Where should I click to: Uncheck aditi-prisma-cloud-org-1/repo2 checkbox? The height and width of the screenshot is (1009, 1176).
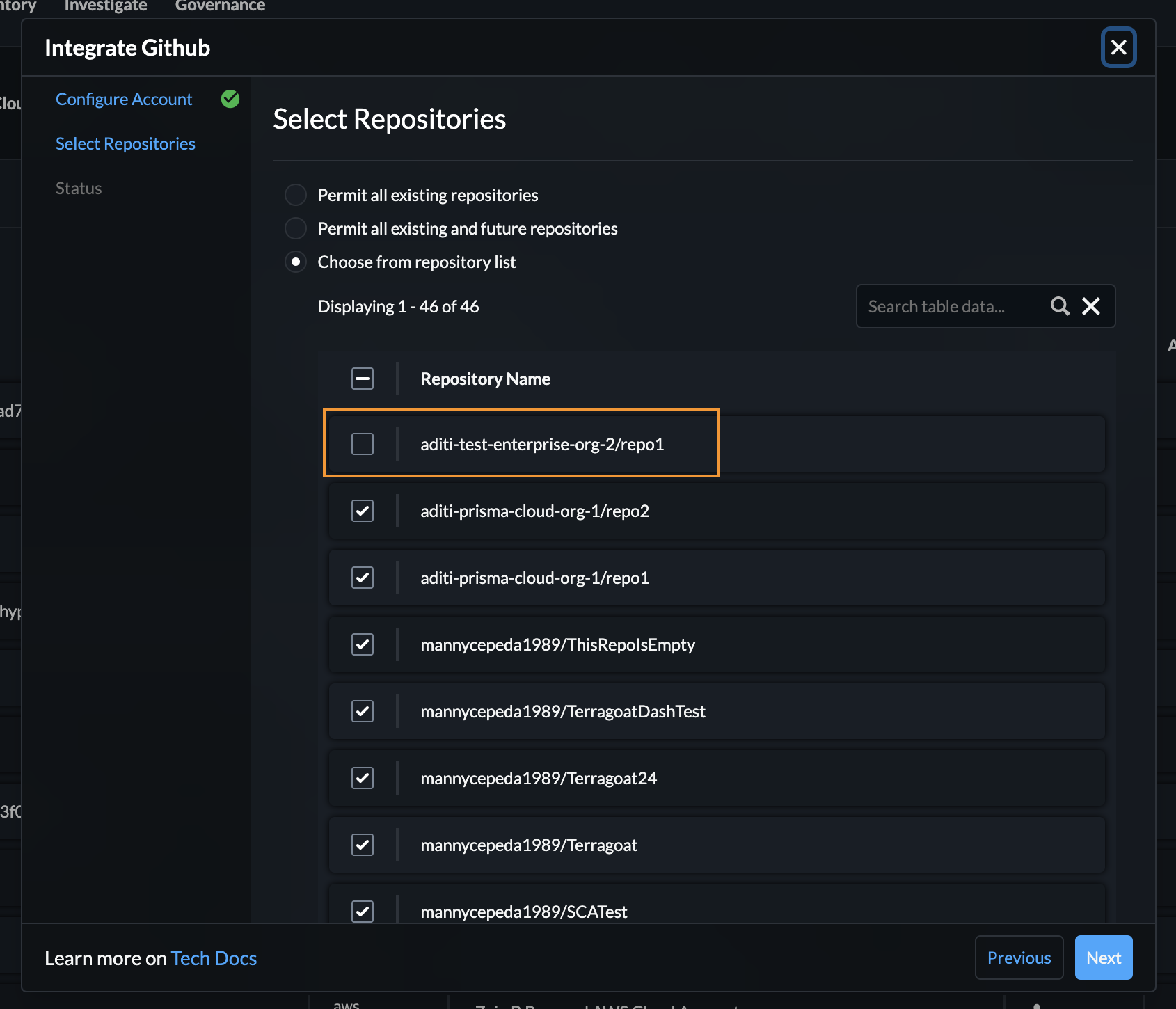(363, 511)
